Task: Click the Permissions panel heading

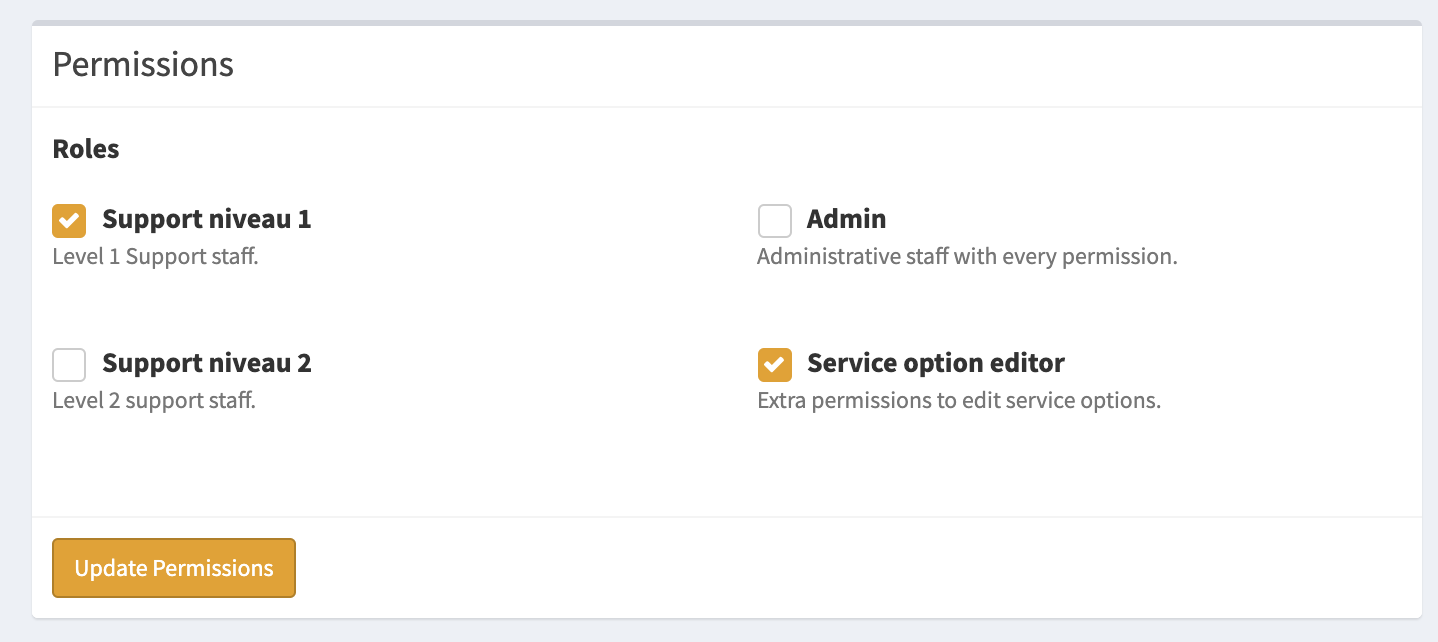Action: [x=143, y=65]
